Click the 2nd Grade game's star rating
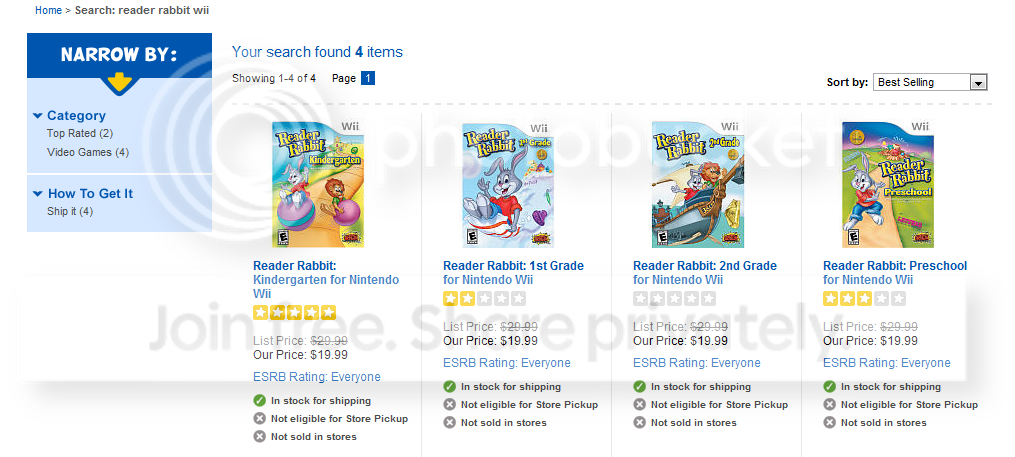Image resolution: width=1015 pixels, height=457 pixels. tap(674, 299)
